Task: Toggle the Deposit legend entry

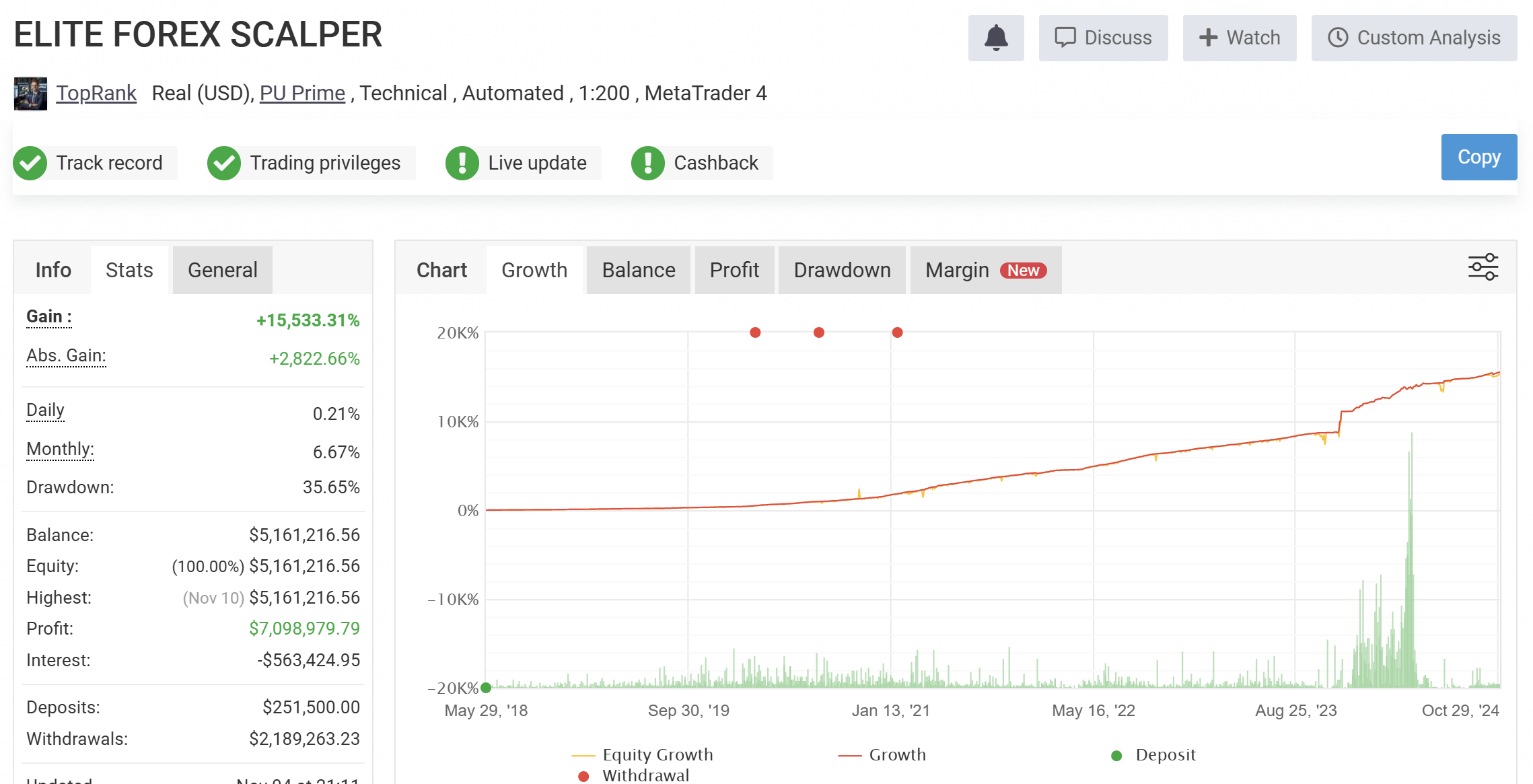Action: coord(1165,754)
